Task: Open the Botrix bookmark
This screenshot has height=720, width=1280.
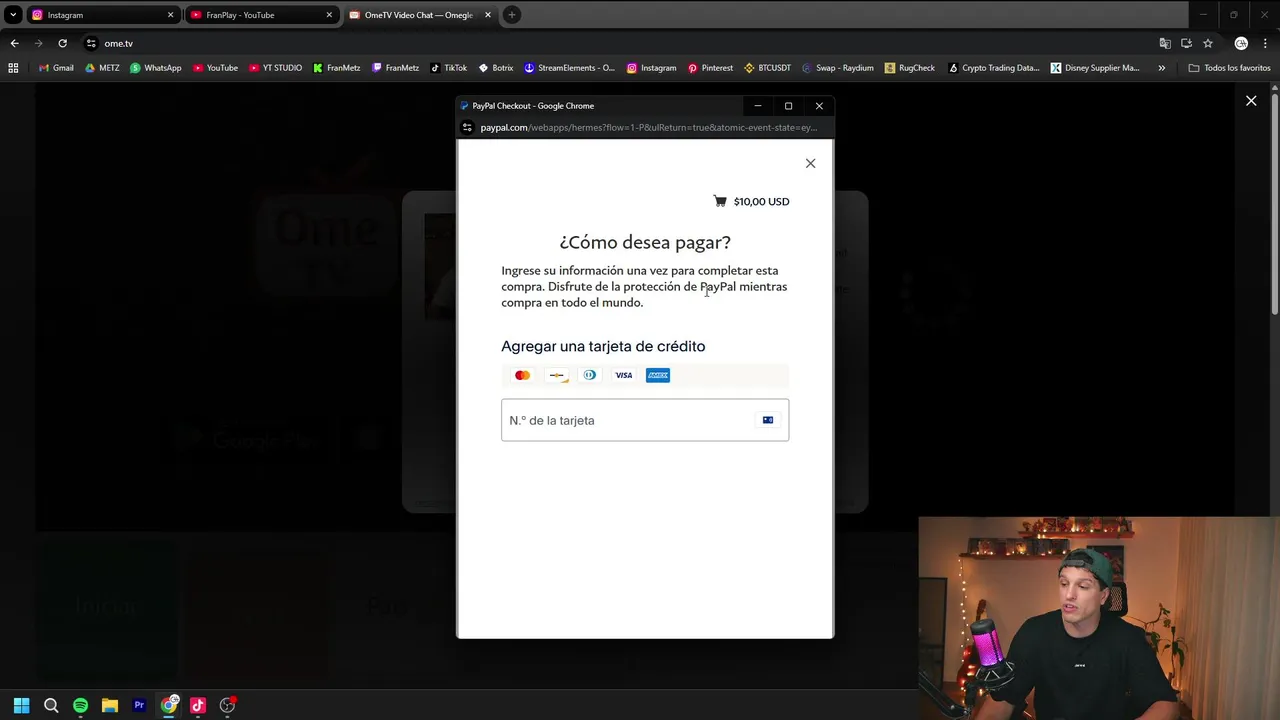Action: tap(496, 68)
